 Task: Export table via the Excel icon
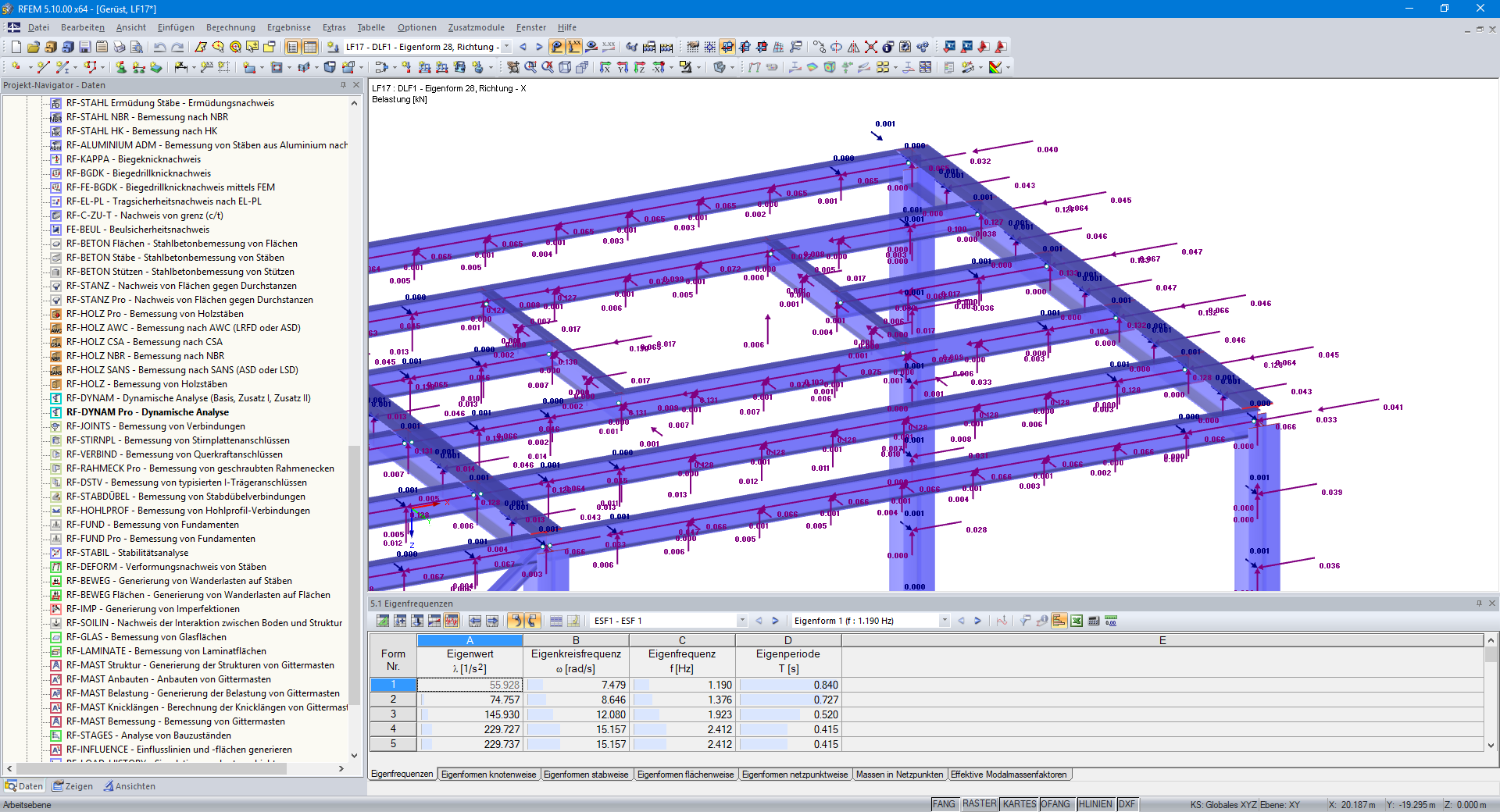click(1077, 621)
